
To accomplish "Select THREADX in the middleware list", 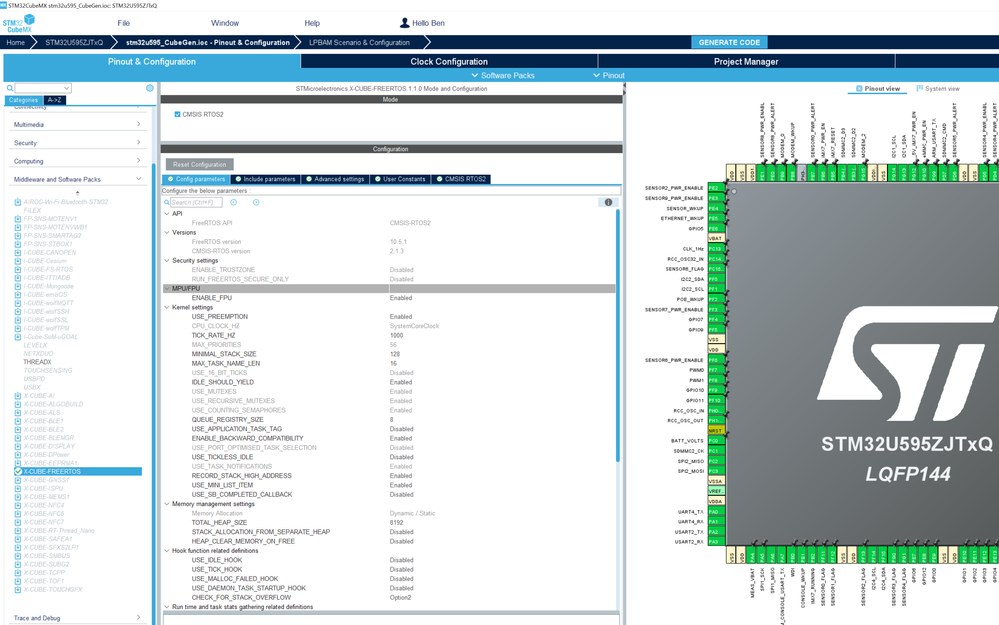I will [x=37, y=362].
